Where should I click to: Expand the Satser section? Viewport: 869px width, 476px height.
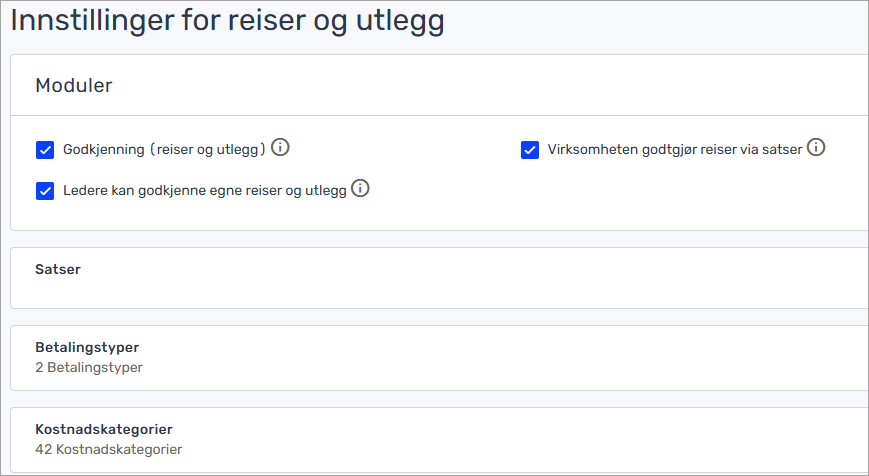point(58,269)
